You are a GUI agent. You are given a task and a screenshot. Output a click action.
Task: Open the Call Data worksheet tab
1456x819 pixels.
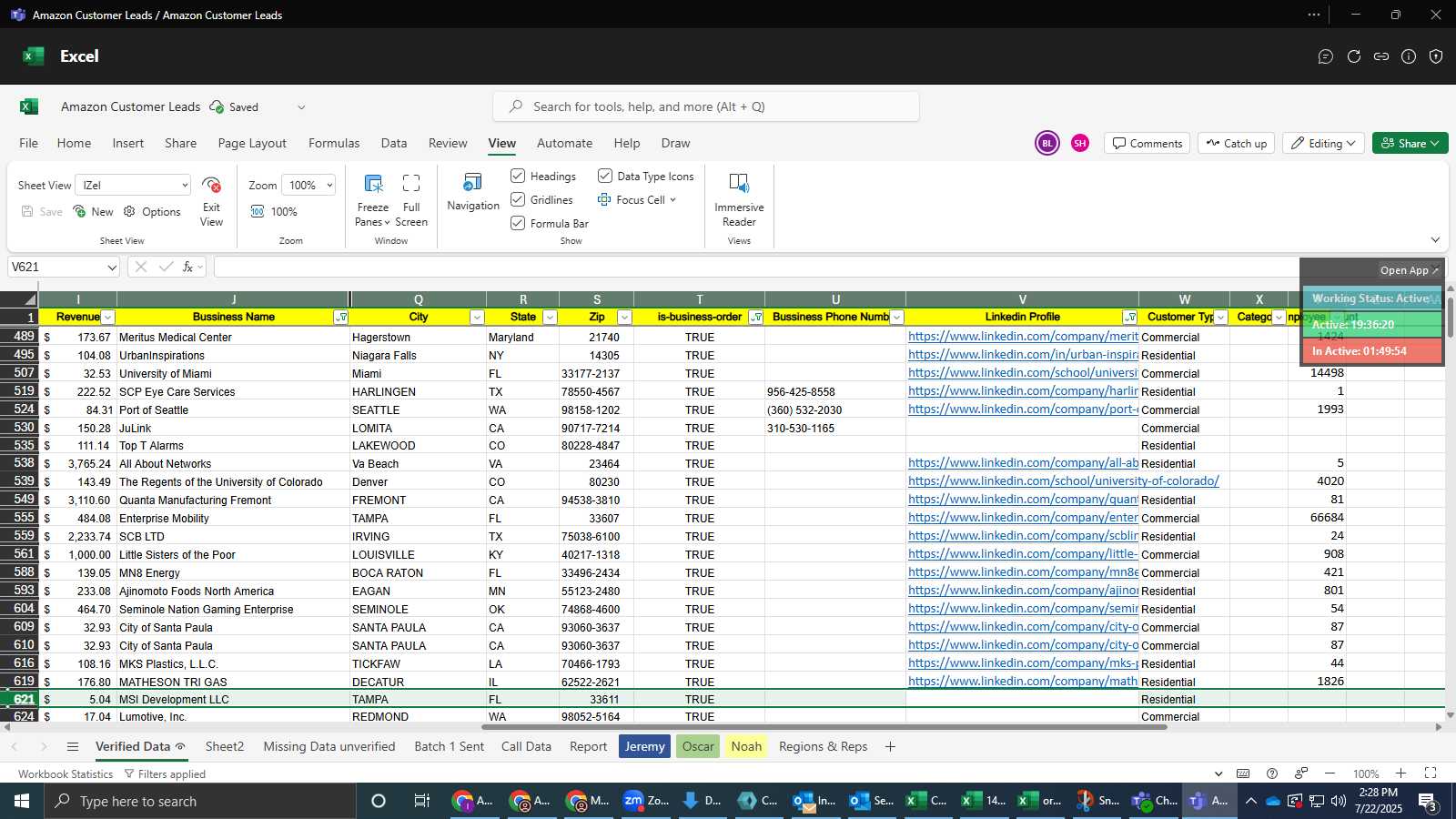(526, 746)
